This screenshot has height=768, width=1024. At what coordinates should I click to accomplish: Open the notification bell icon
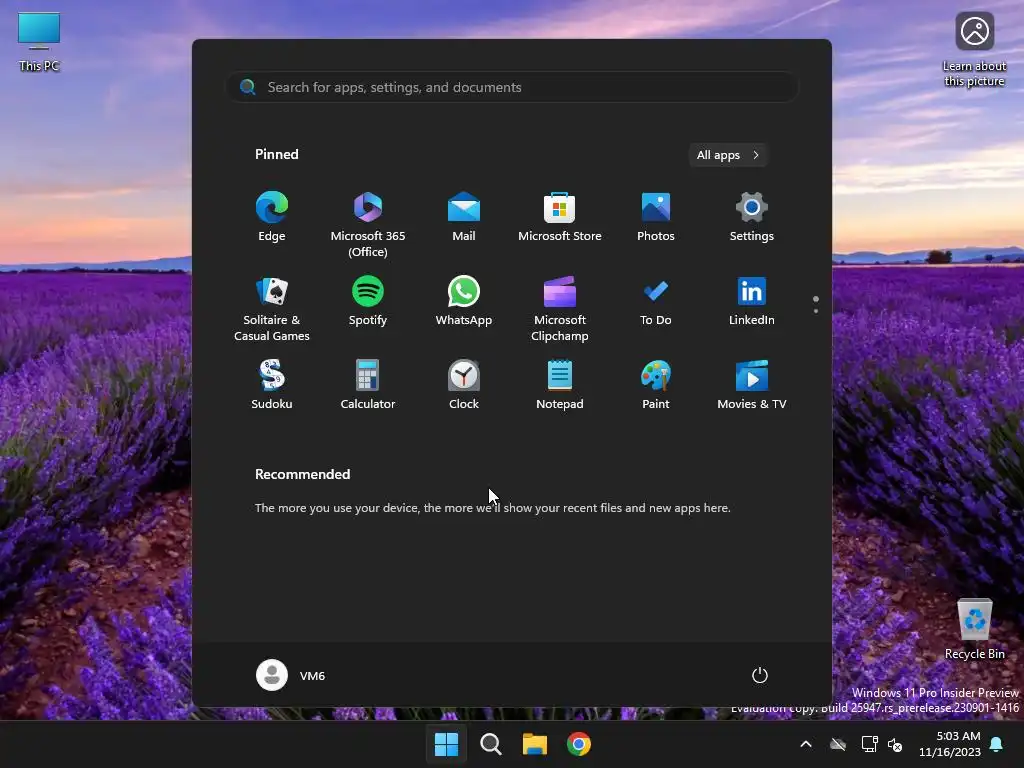tap(997, 744)
